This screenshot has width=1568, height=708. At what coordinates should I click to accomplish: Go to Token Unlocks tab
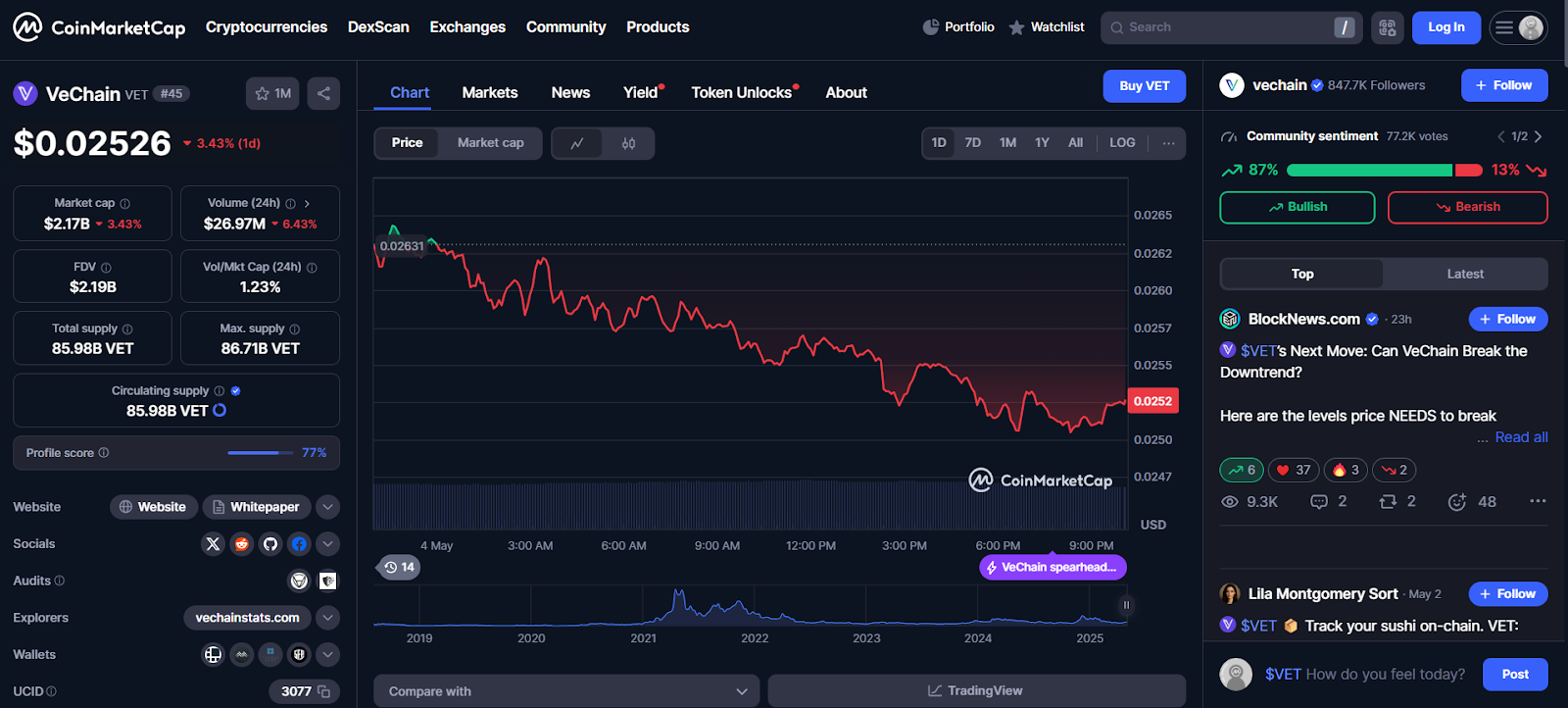[742, 93]
